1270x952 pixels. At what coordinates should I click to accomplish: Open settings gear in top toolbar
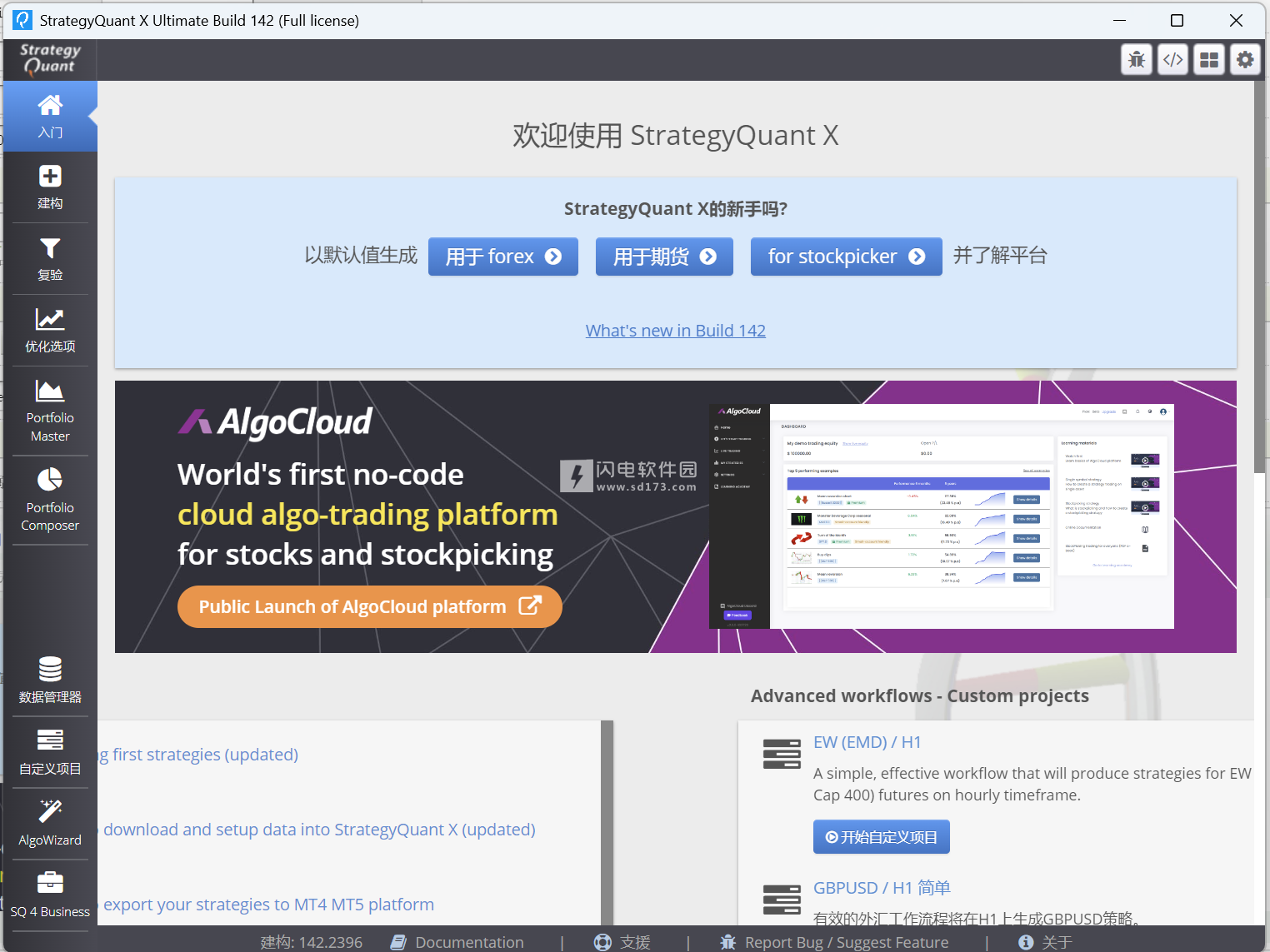click(x=1245, y=59)
